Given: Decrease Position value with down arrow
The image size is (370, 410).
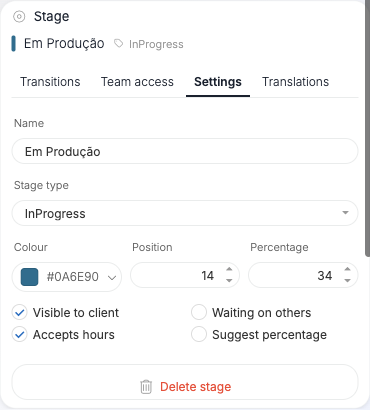Looking at the screenshot, I should 229,281.
